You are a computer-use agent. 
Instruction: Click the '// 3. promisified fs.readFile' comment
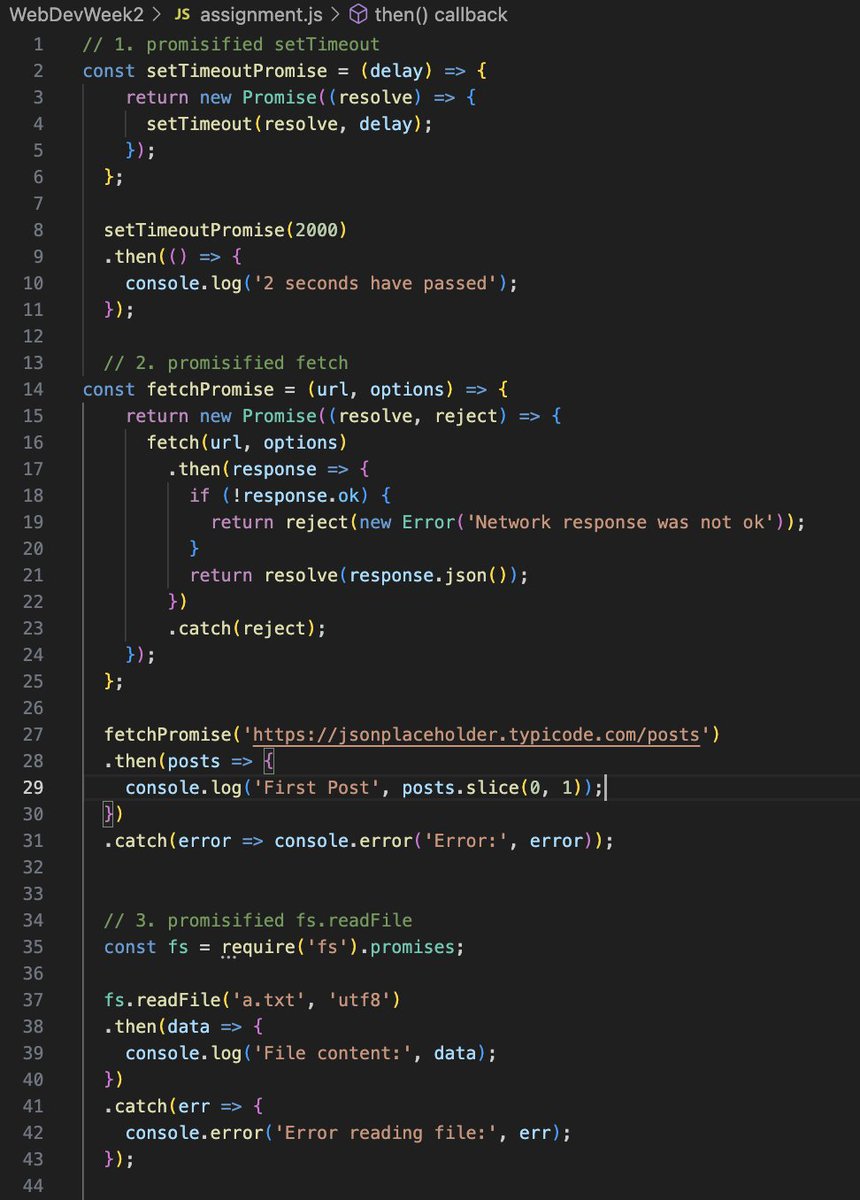click(258, 920)
